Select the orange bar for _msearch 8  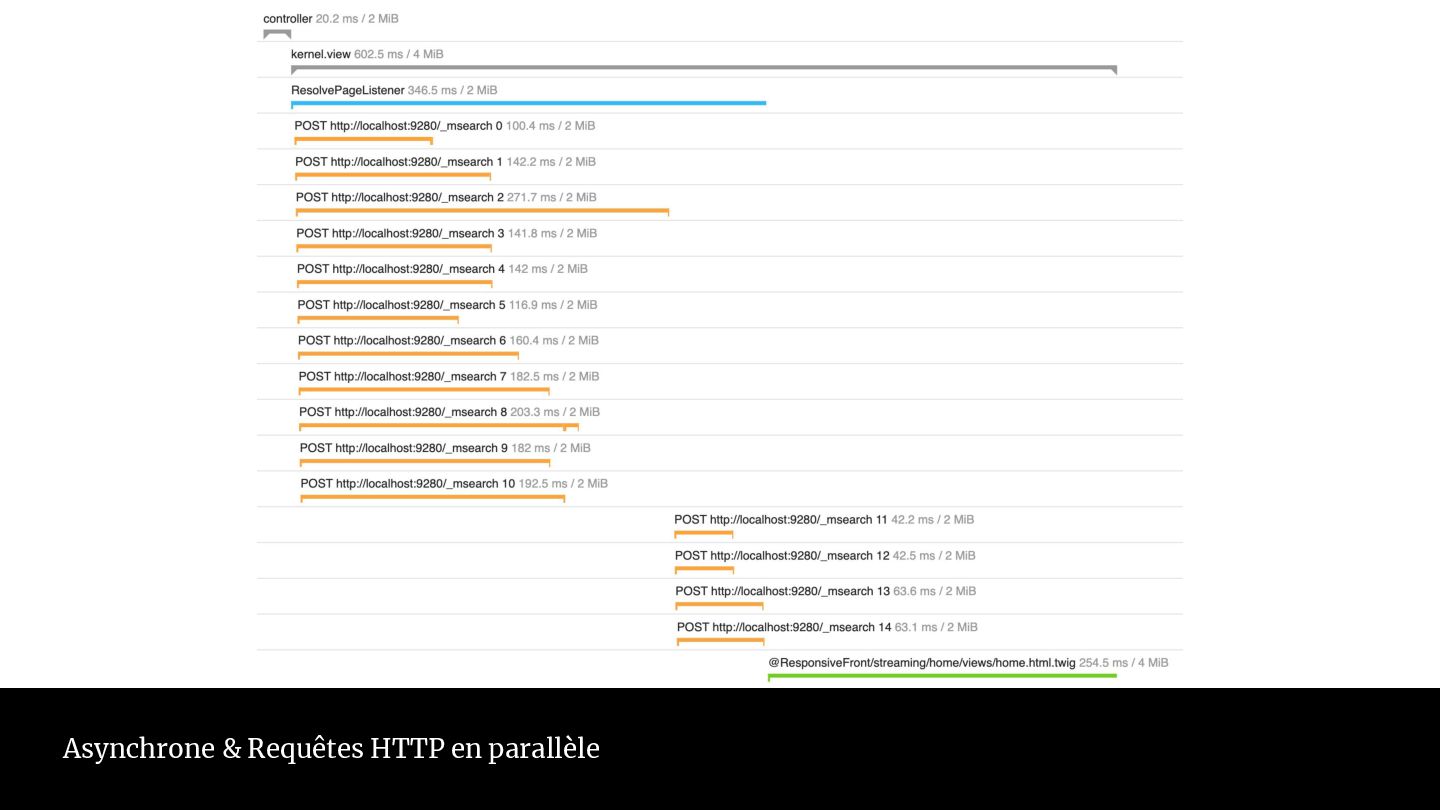[x=438, y=426]
